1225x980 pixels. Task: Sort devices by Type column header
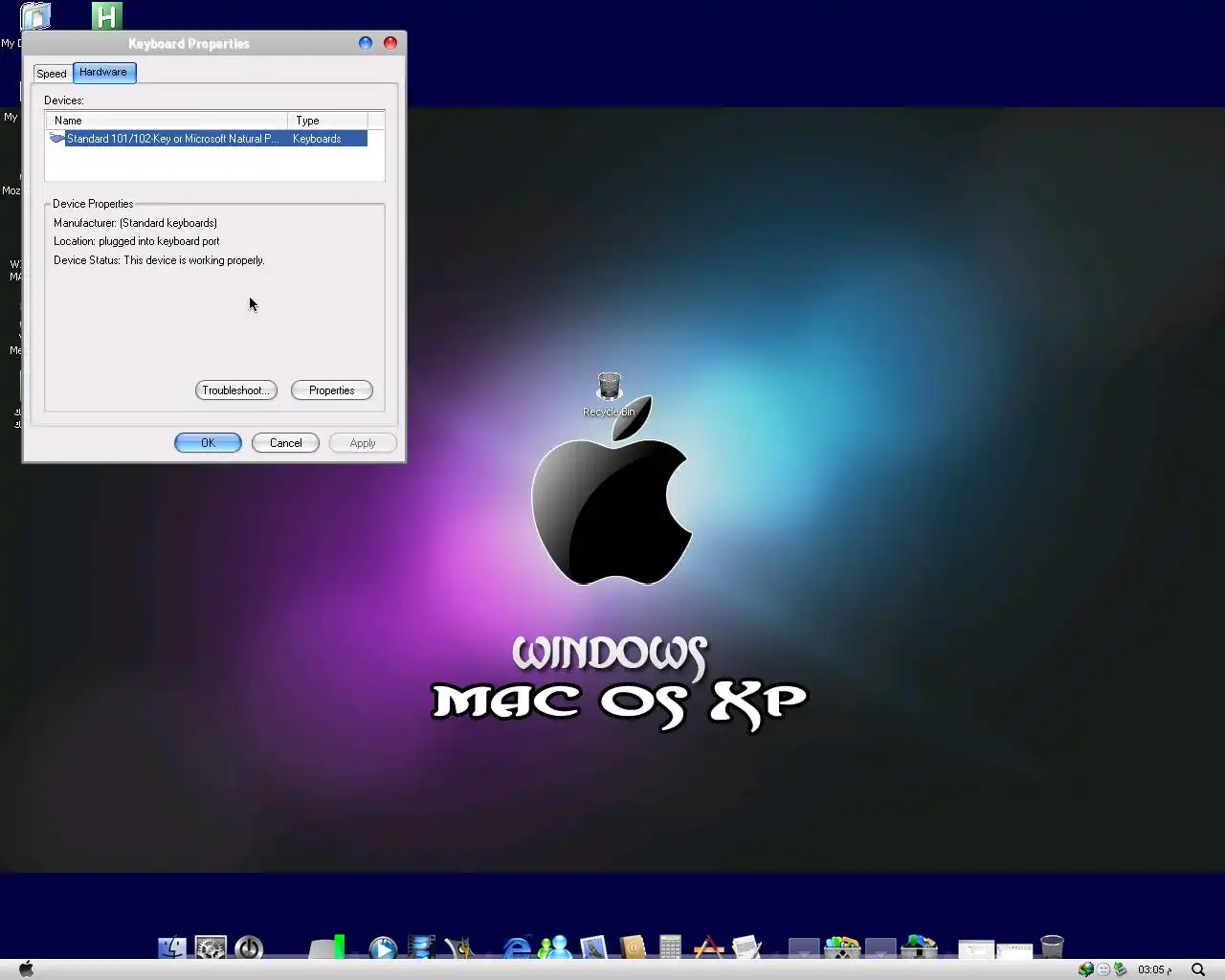tap(327, 121)
